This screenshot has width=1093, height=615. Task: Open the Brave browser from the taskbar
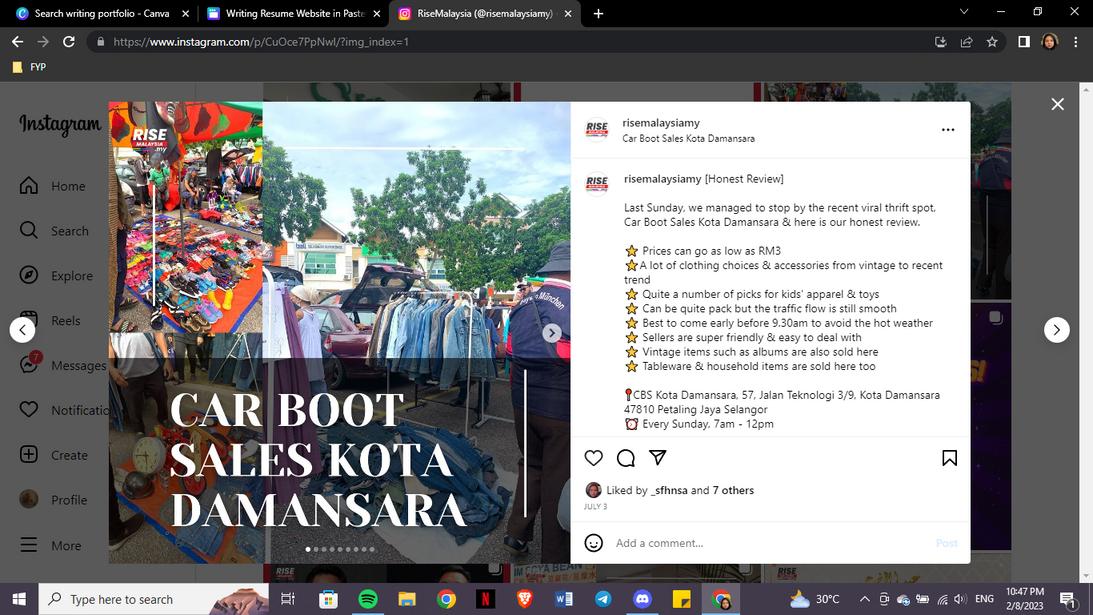click(x=524, y=599)
